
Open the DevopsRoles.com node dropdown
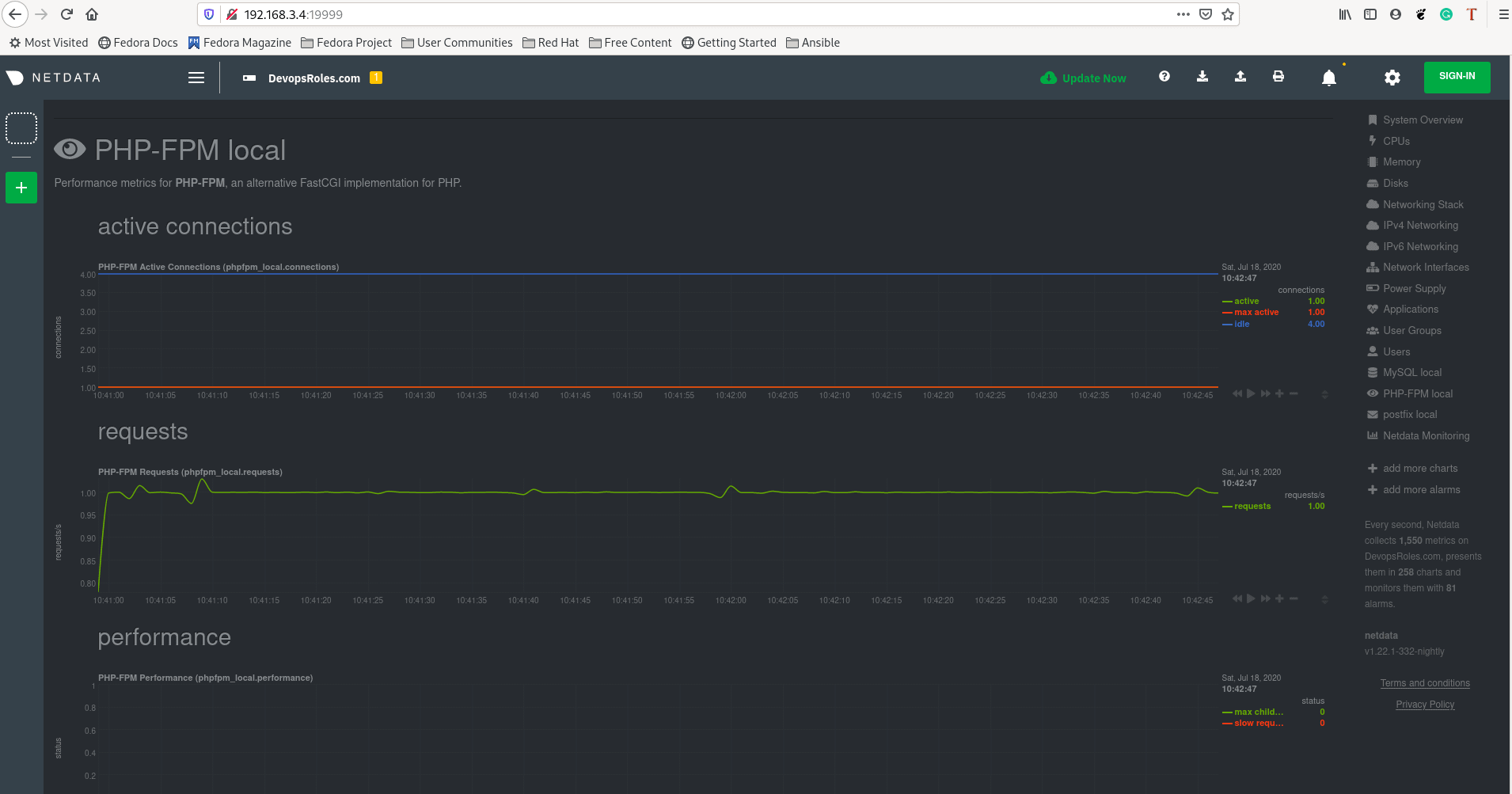pyautogui.click(x=313, y=78)
